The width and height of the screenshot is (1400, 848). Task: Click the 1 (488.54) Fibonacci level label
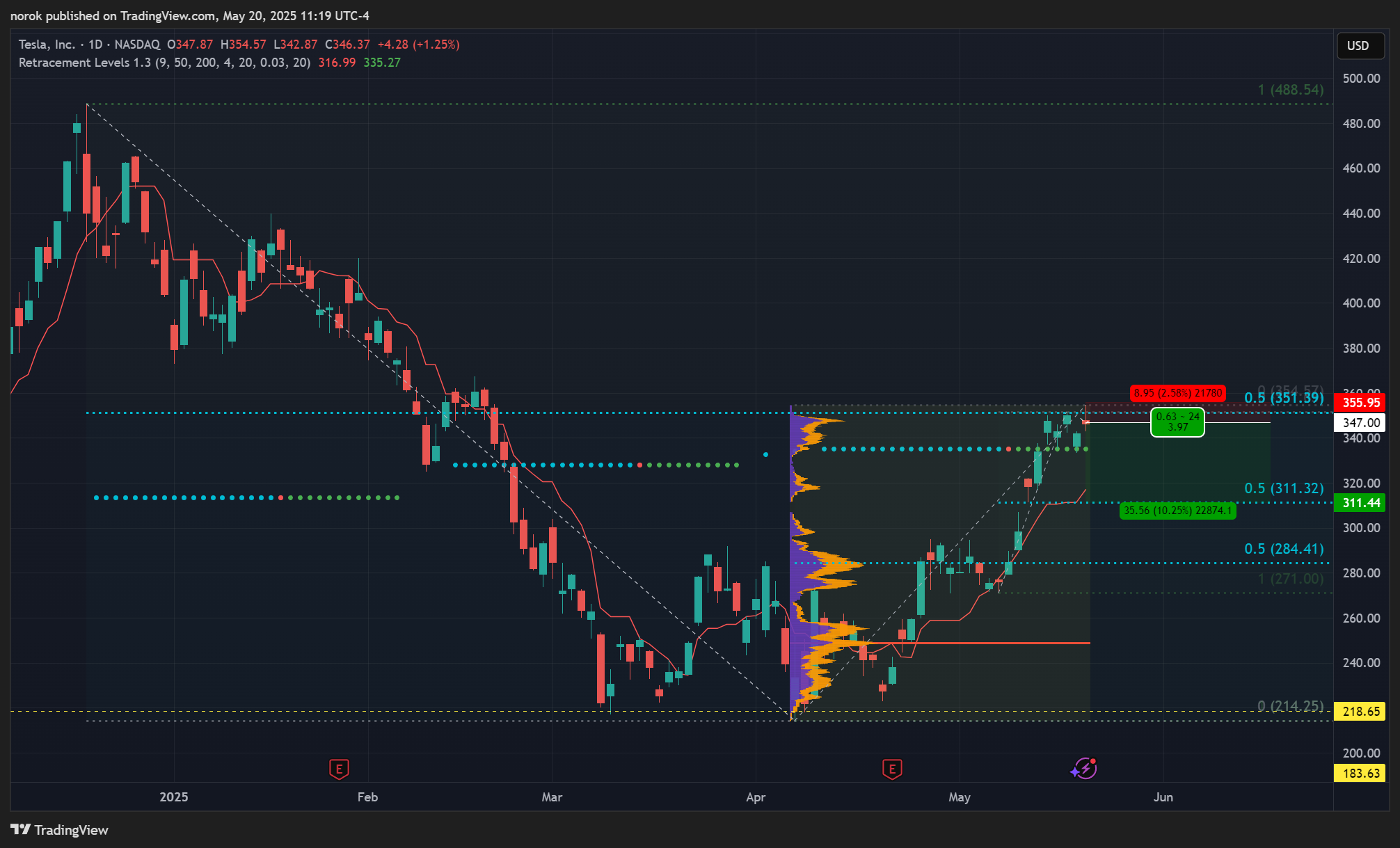click(x=1291, y=90)
